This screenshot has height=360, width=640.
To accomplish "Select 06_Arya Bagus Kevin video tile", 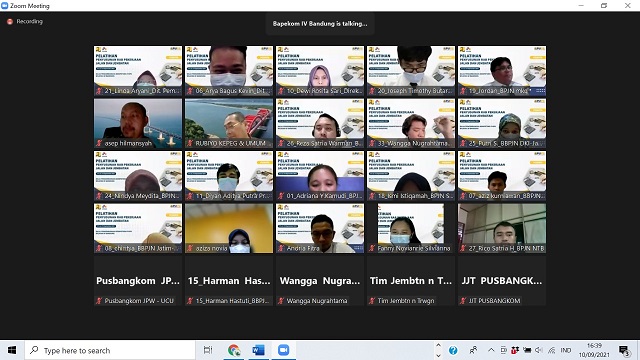I will point(229,71).
